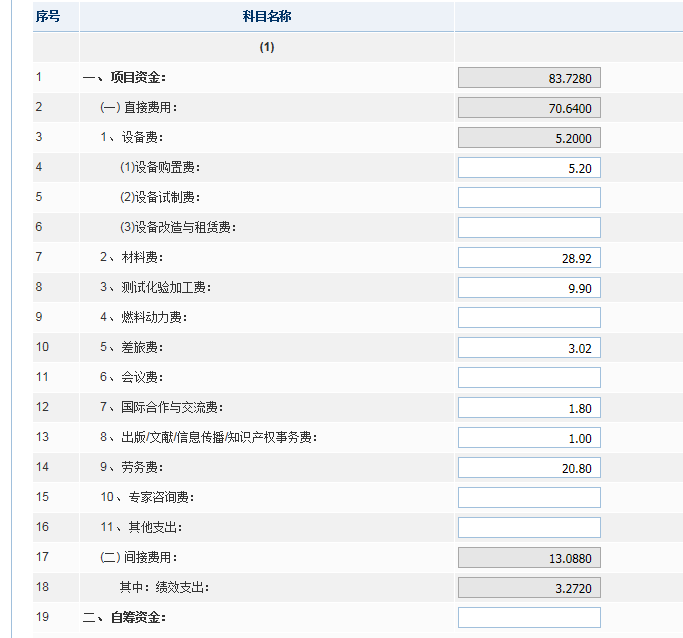This screenshot has width=683, height=638.
Task: Click the 11、其他支出 label
Action: click(142, 527)
